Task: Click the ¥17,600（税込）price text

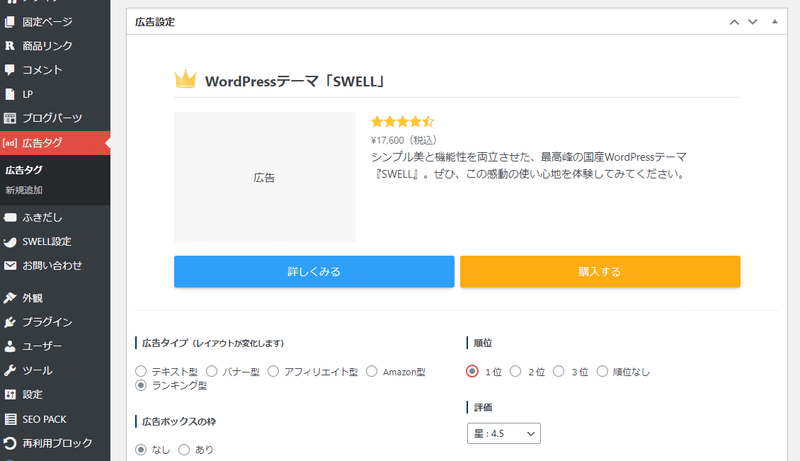Action: tap(404, 140)
